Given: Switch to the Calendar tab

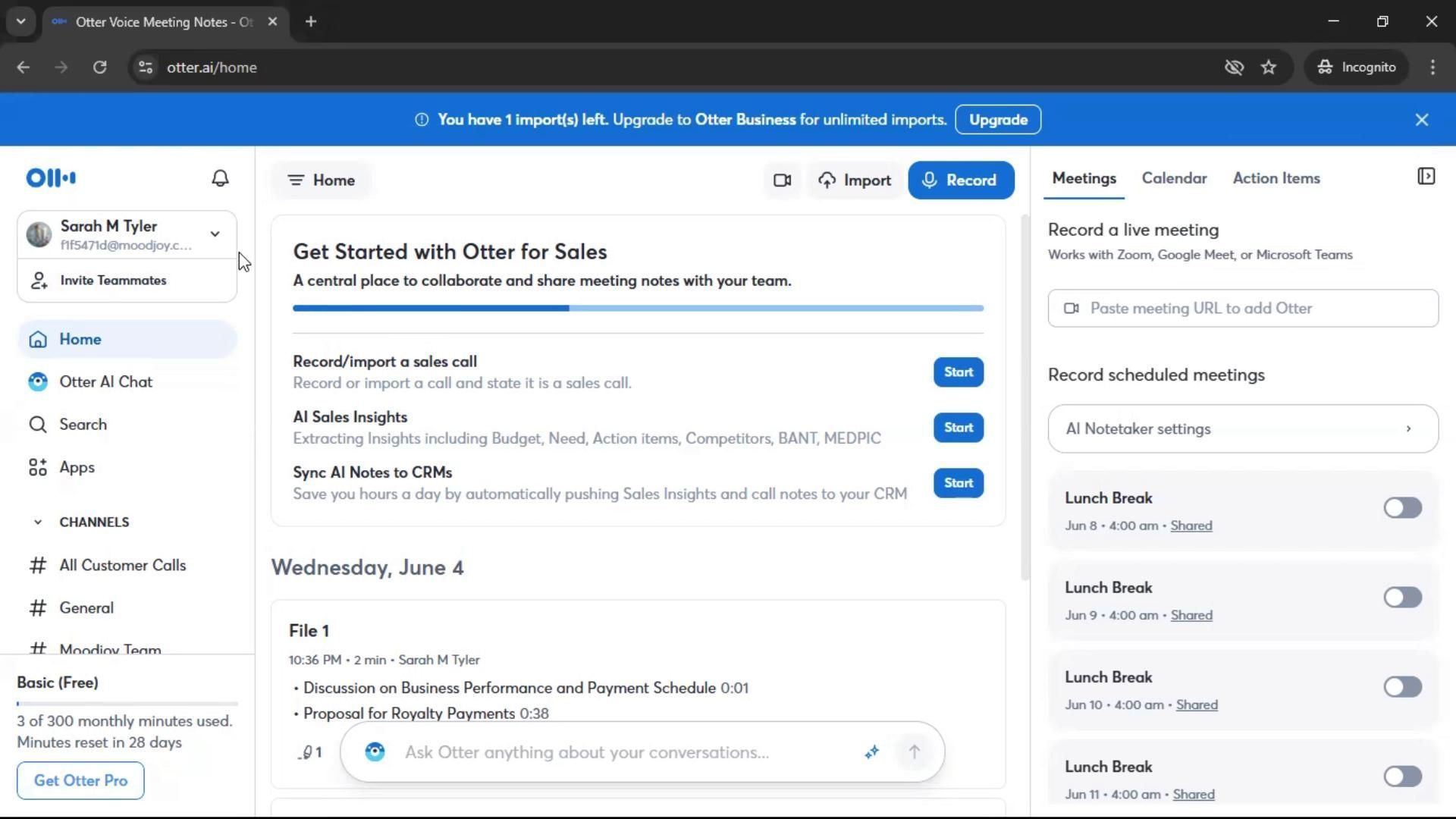Looking at the screenshot, I should tap(1174, 178).
